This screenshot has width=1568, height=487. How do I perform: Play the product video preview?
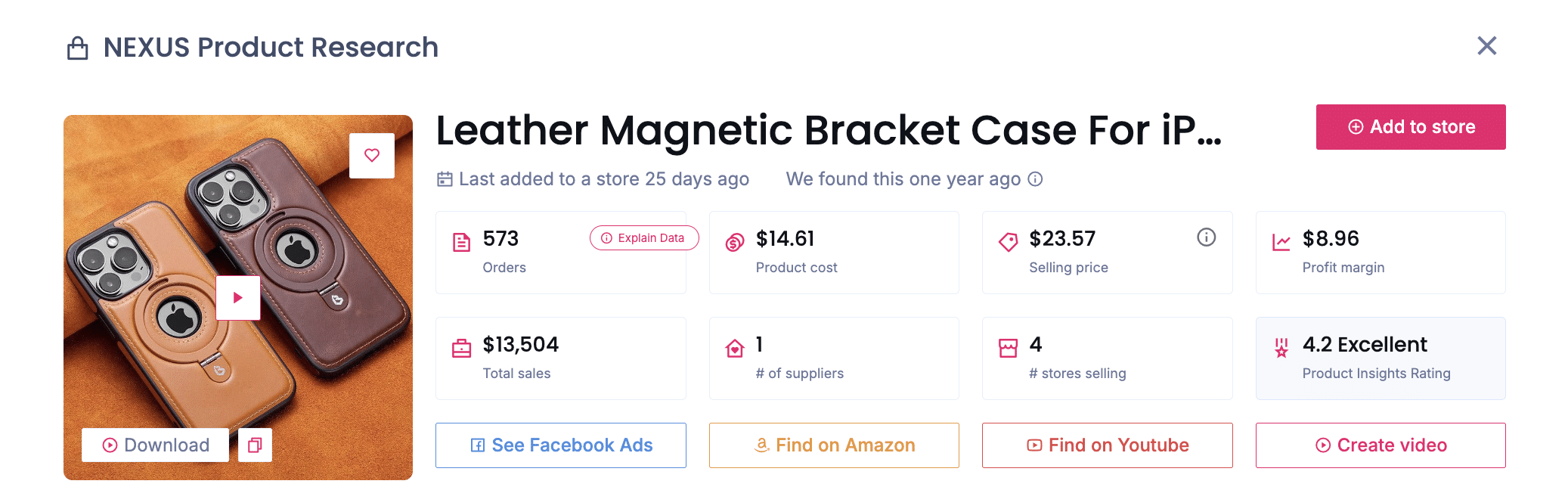[238, 298]
